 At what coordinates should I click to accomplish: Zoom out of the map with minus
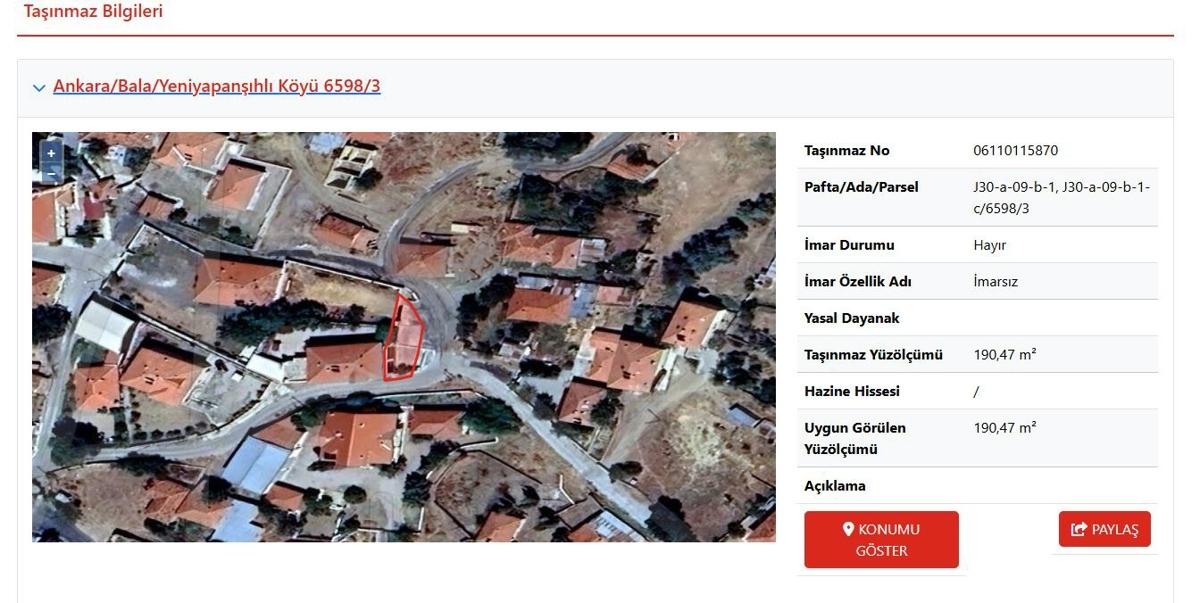pyautogui.click(x=51, y=173)
